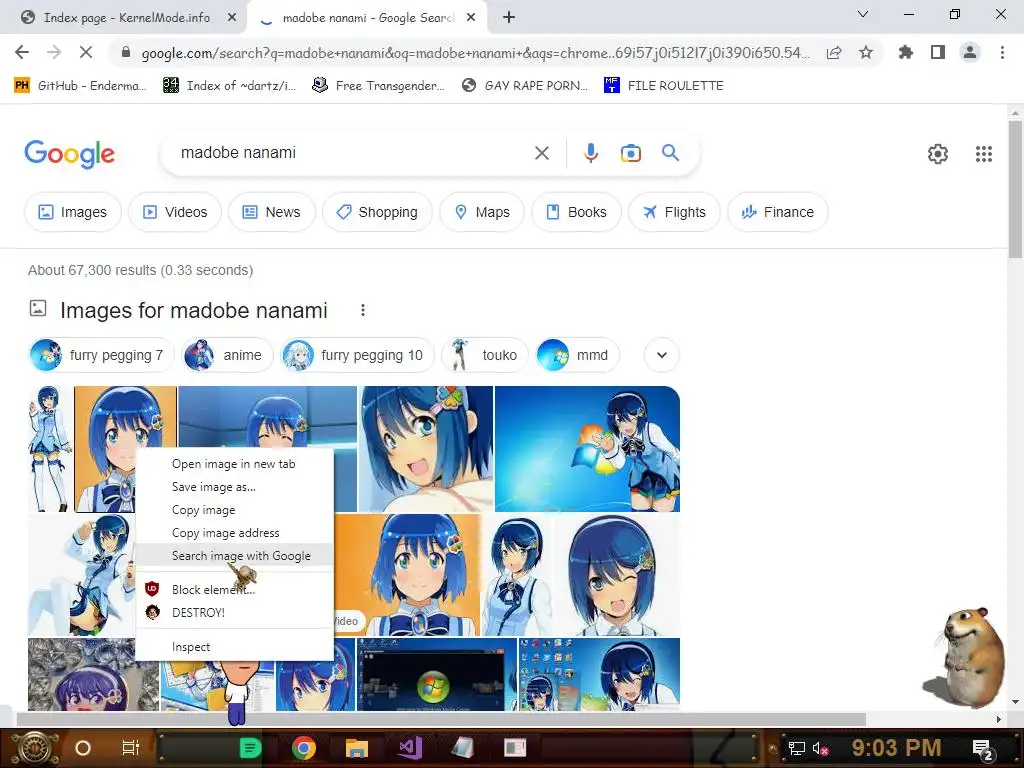Expand more image filter chips

point(662,355)
